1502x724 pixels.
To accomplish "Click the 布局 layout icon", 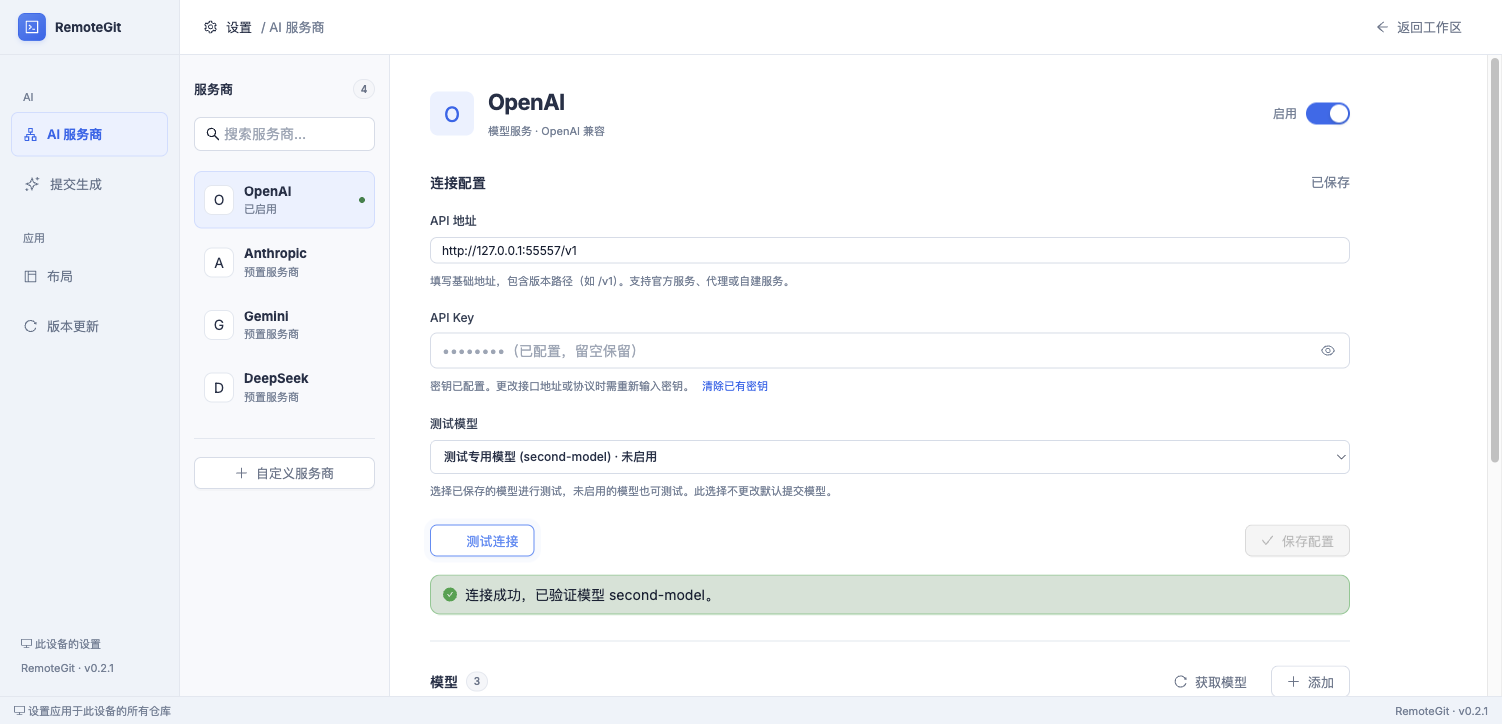I will pos(30,276).
